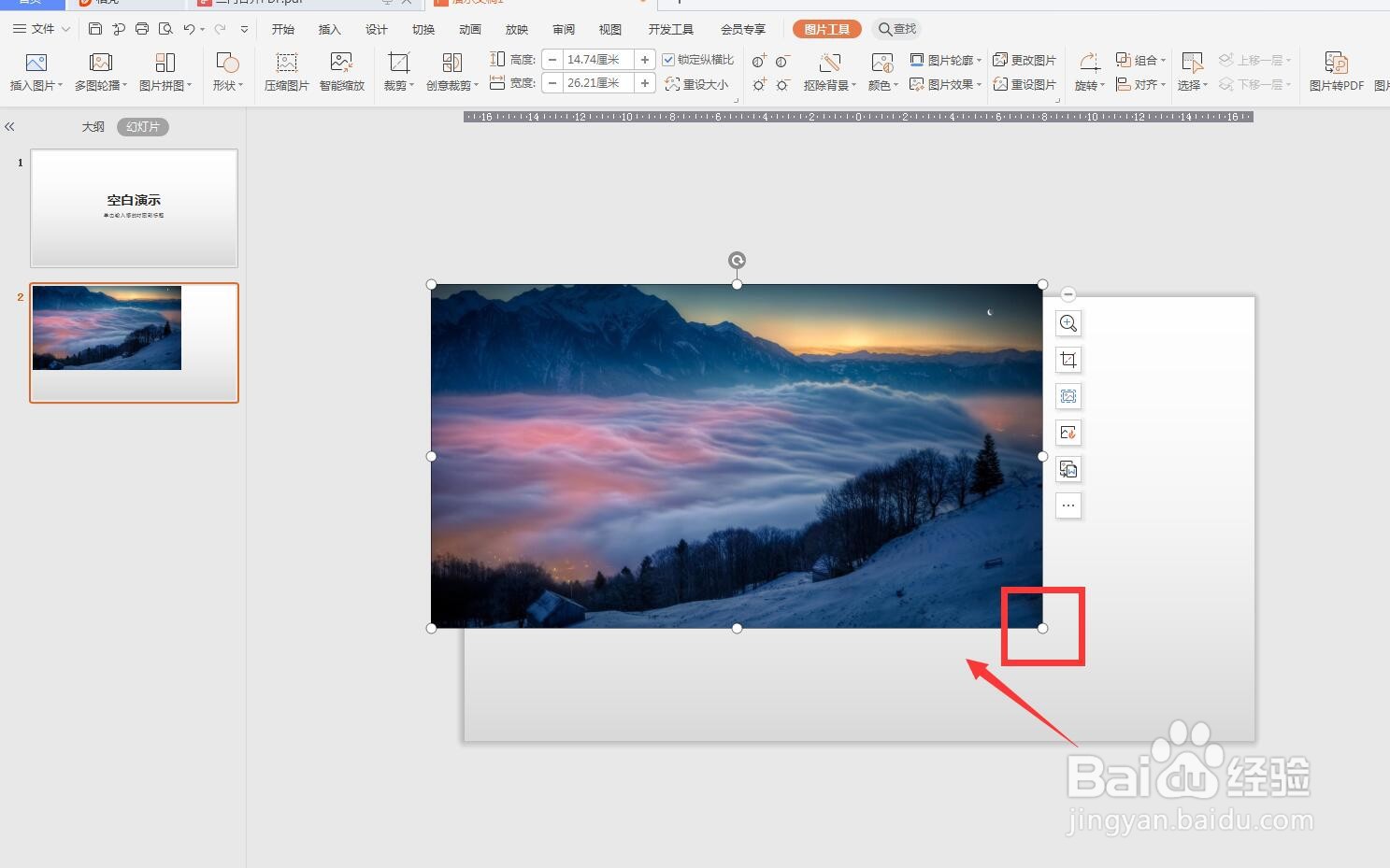Click the Print icon in quick access bar

tap(142, 29)
